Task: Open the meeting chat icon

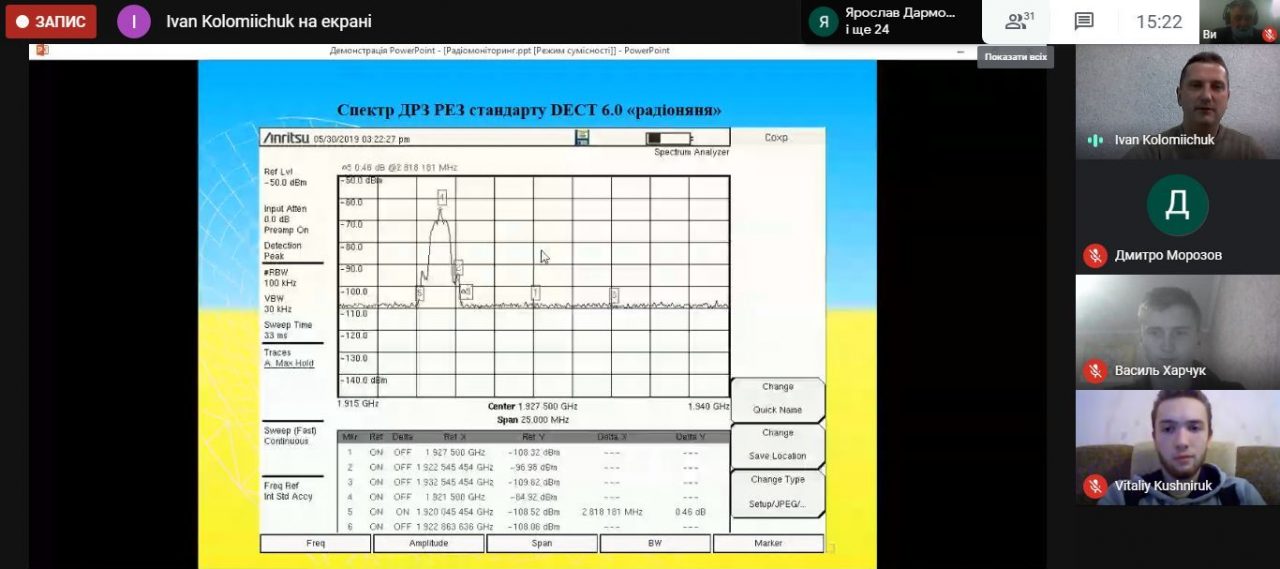Action: coord(1084,21)
